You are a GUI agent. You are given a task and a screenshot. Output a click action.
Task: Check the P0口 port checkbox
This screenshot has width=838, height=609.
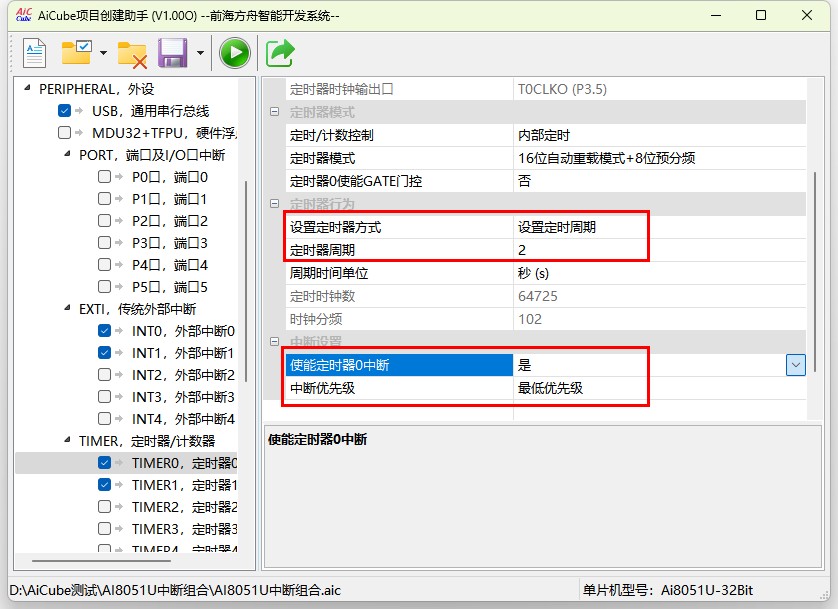pos(105,177)
